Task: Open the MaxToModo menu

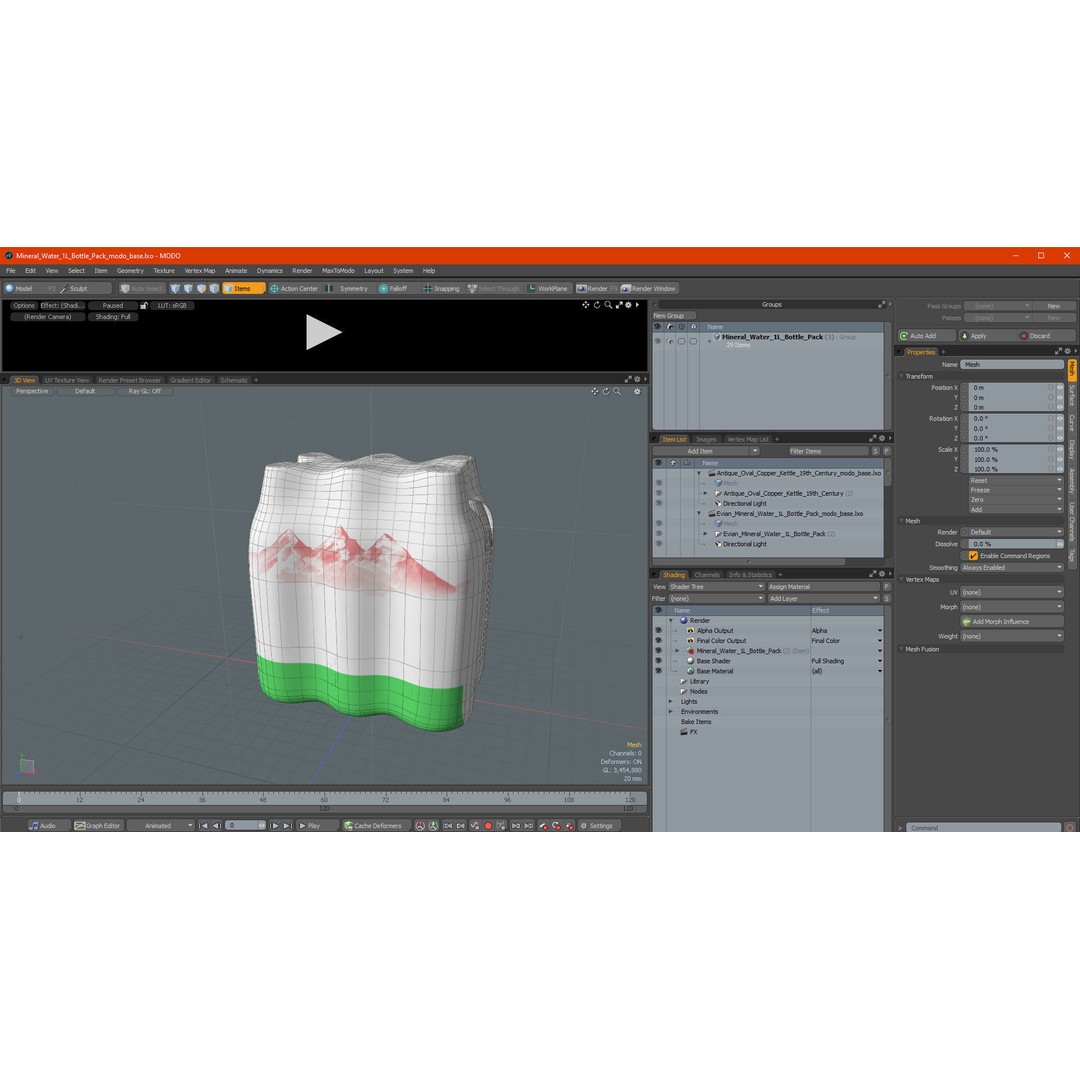Action: coord(338,271)
